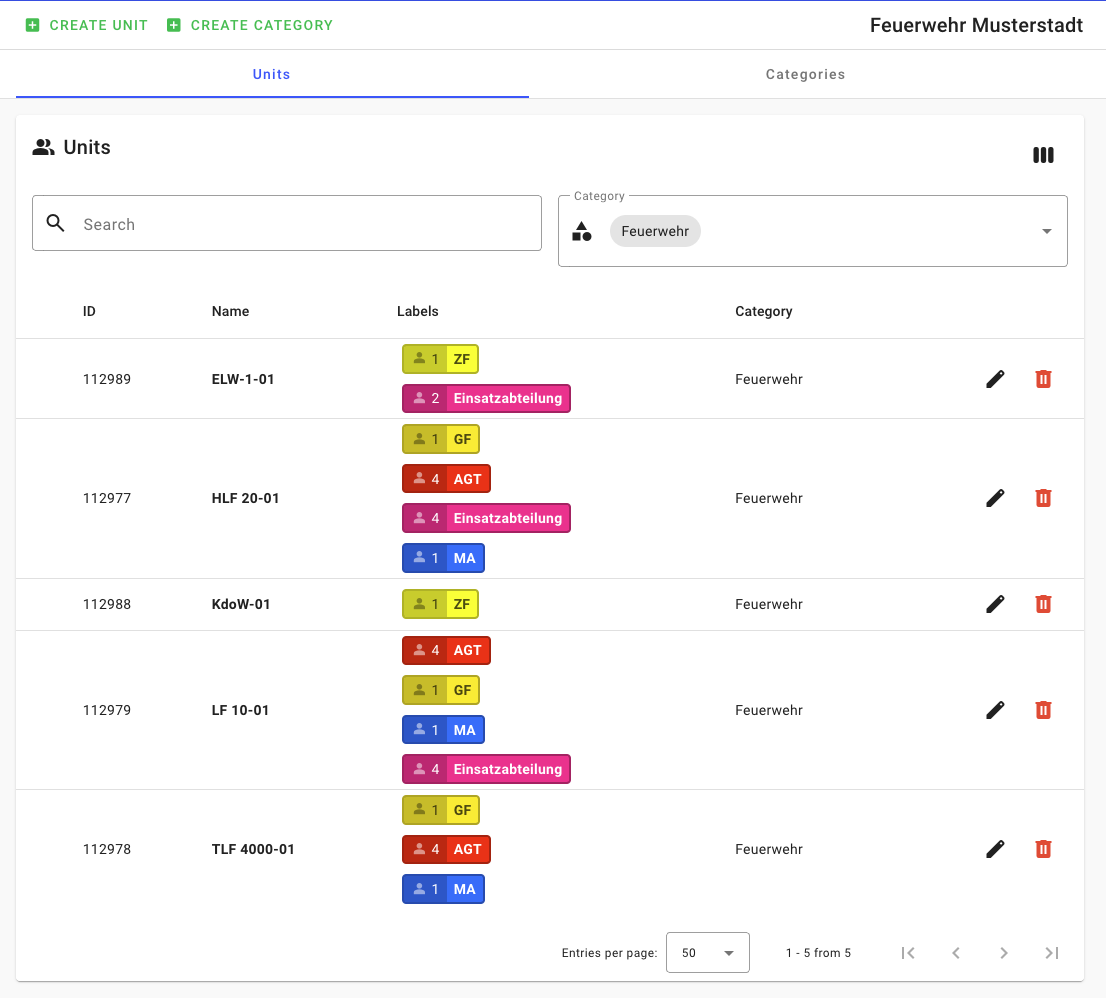
Task: Open the column visibility settings icon
Action: coord(1043,155)
